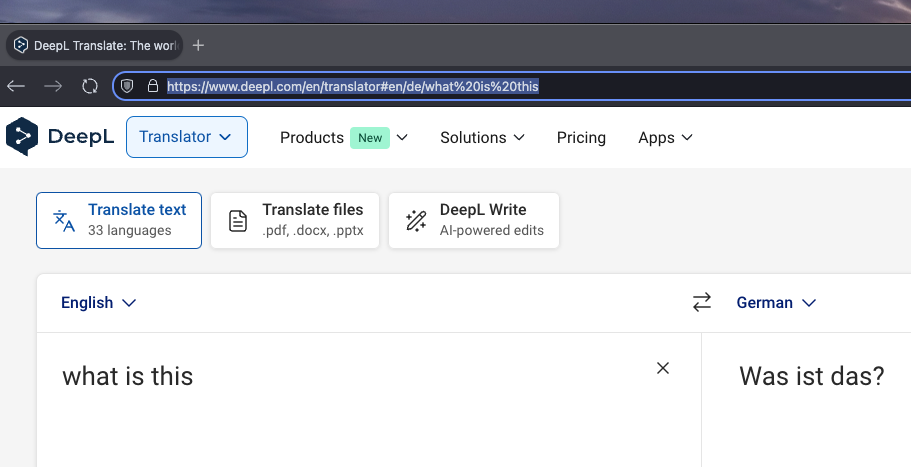Expand the Products menu
The width and height of the screenshot is (911, 467).
coord(343,138)
